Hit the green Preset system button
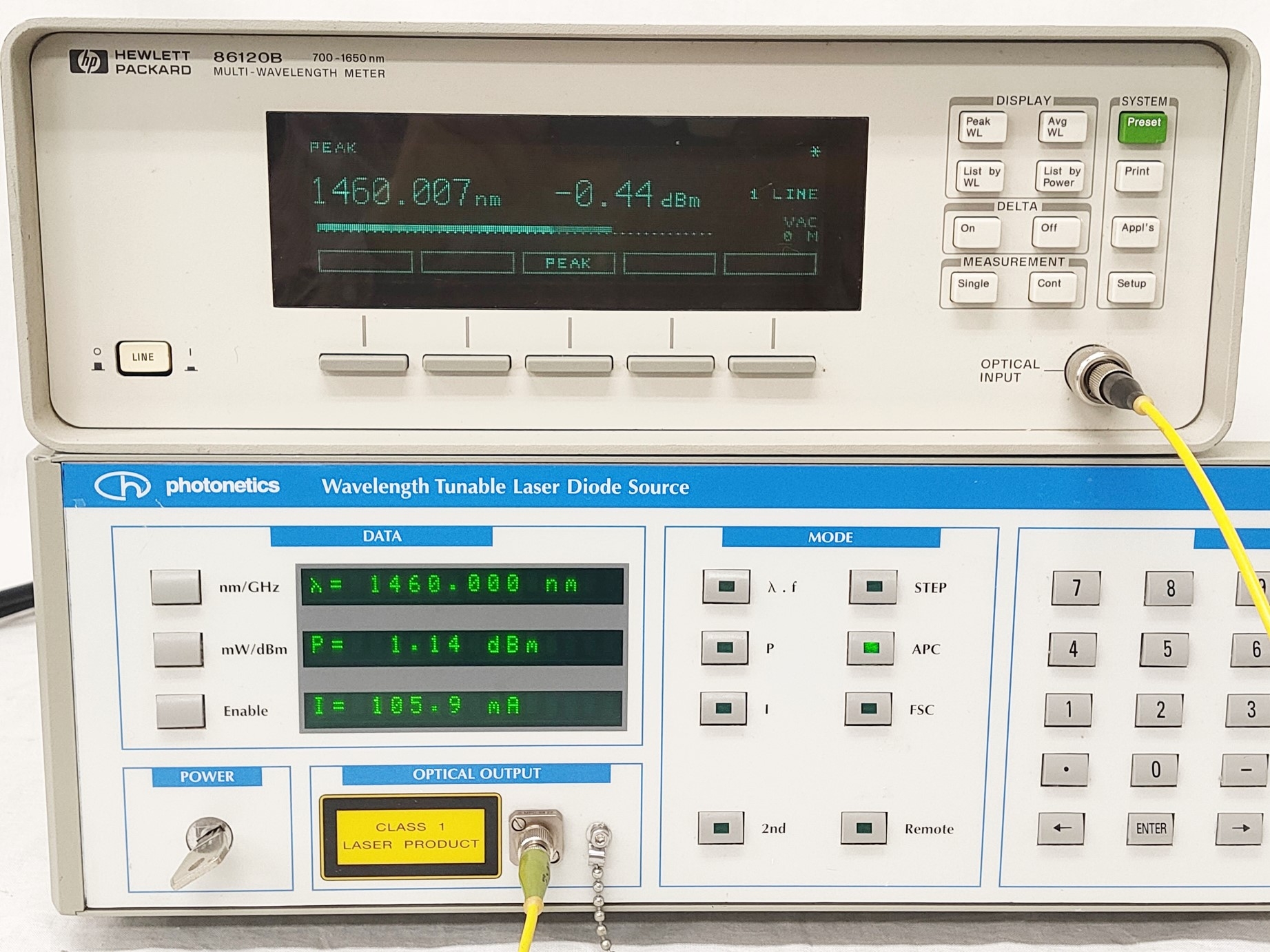 (1143, 127)
